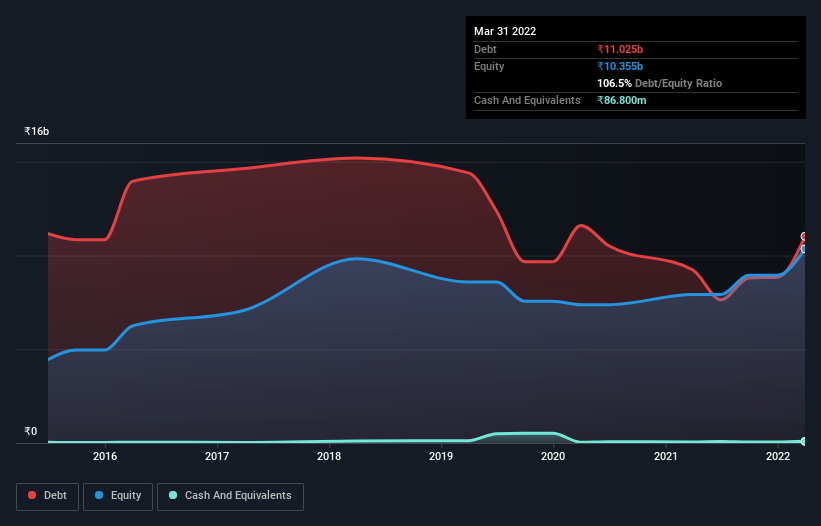
Task: Click the red Debt legend dot
Action: pos(32,495)
